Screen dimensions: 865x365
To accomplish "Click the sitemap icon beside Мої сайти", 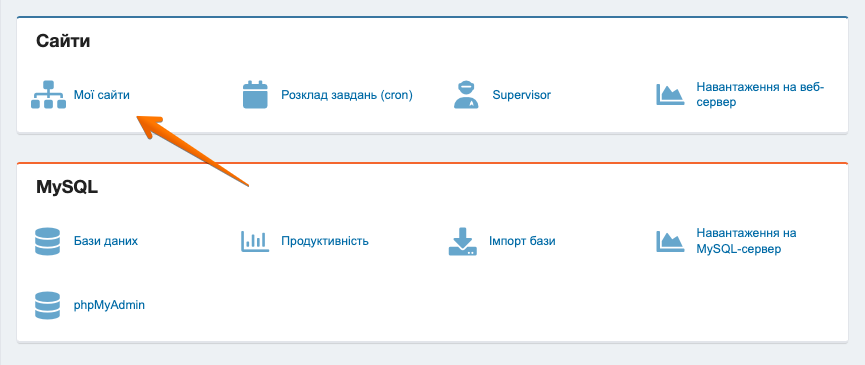I will 48,95.
